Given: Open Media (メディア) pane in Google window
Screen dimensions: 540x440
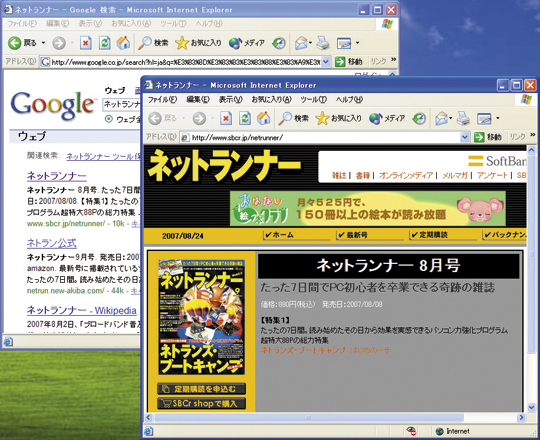Looking at the screenshot, I should (247, 43).
